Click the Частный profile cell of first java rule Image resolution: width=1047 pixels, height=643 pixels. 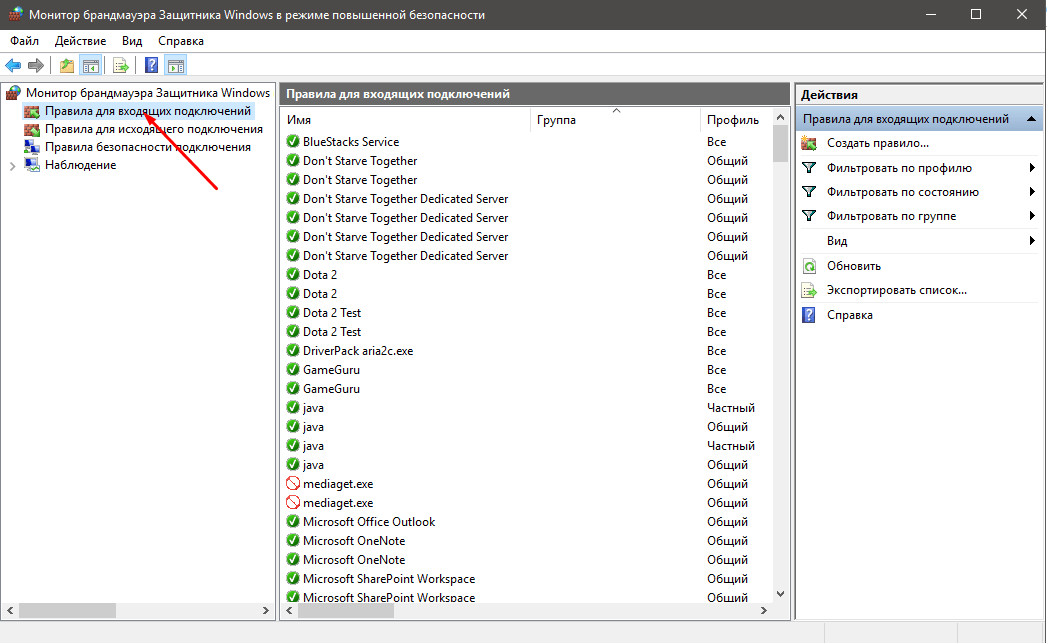coord(730,408)
